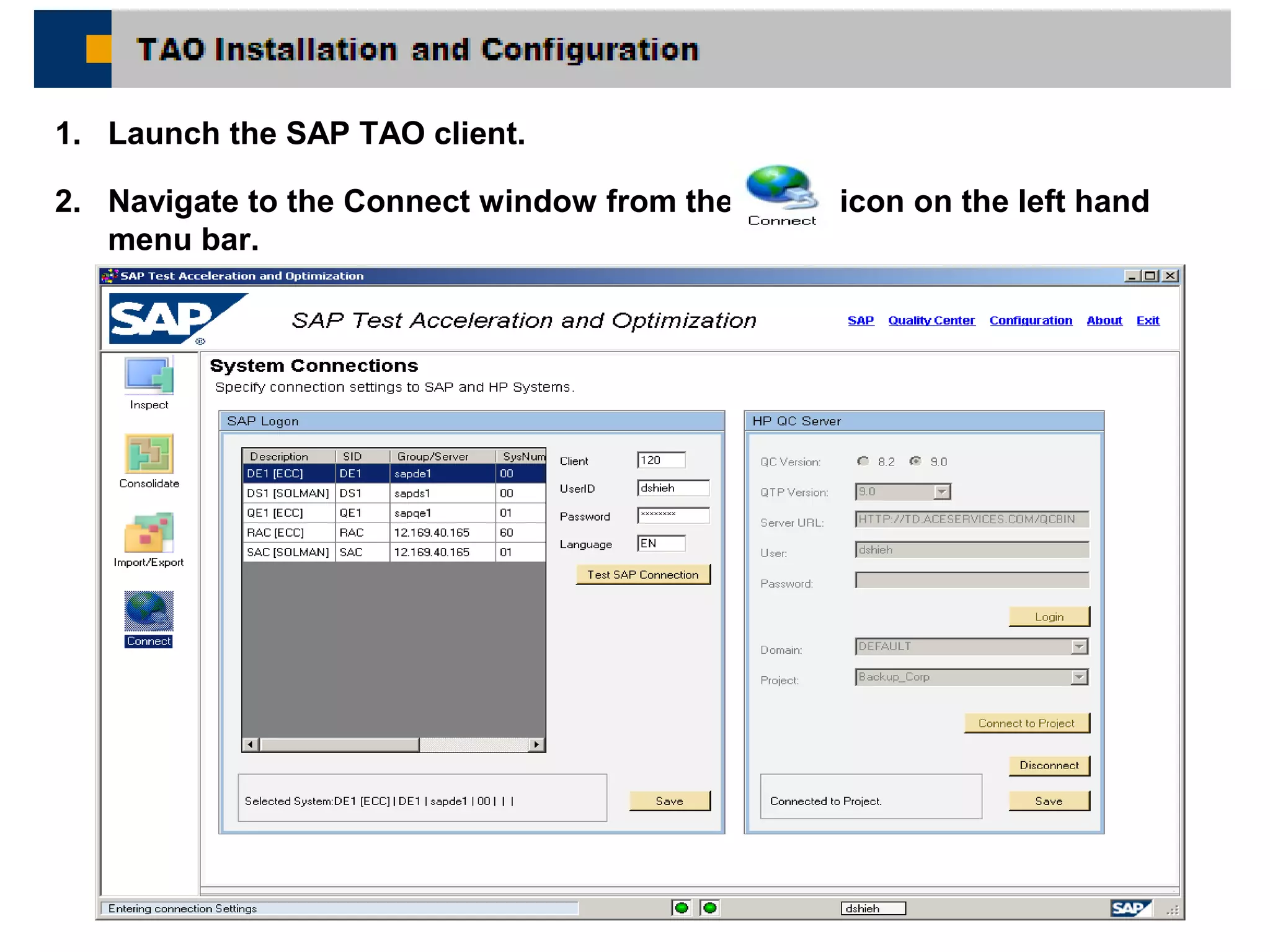Expand the Domain dropdown

(1079, 646)
